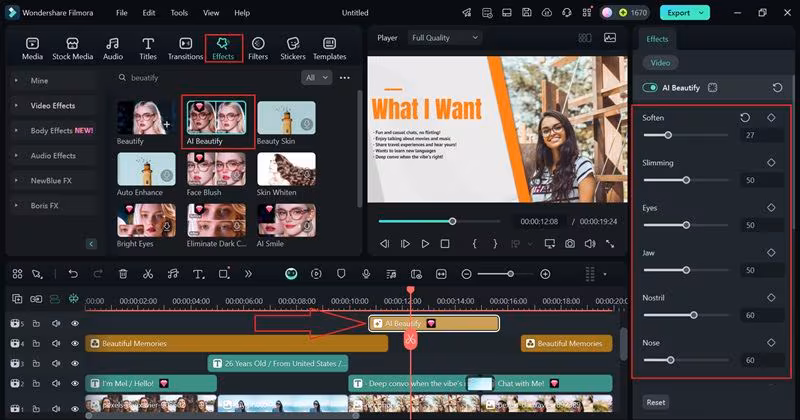
Task: Switch to the Audio tab
Action: pyautogui.click(x=113, y=48)
